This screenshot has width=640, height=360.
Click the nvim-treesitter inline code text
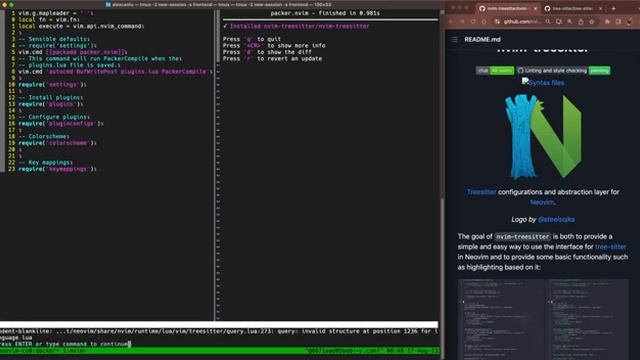[522, 237]
